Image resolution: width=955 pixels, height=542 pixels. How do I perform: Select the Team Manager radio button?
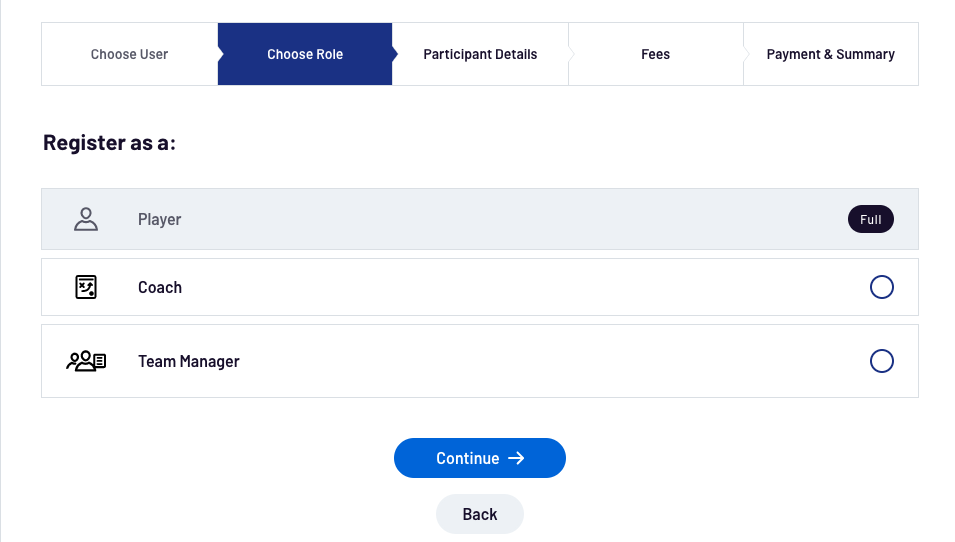pos(881,361)
